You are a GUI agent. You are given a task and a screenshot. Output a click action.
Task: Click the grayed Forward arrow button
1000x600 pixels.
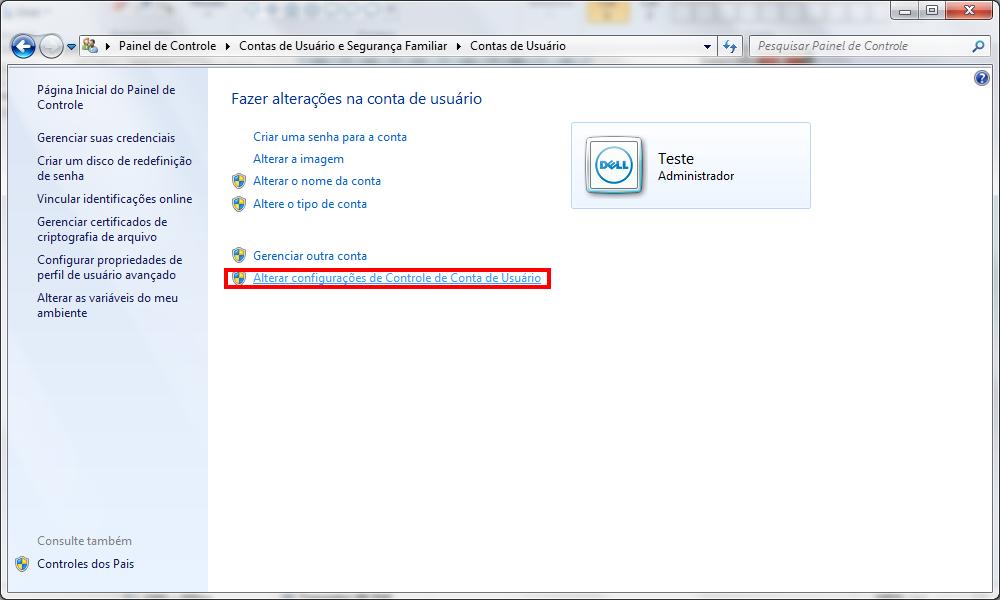point(51,46)
